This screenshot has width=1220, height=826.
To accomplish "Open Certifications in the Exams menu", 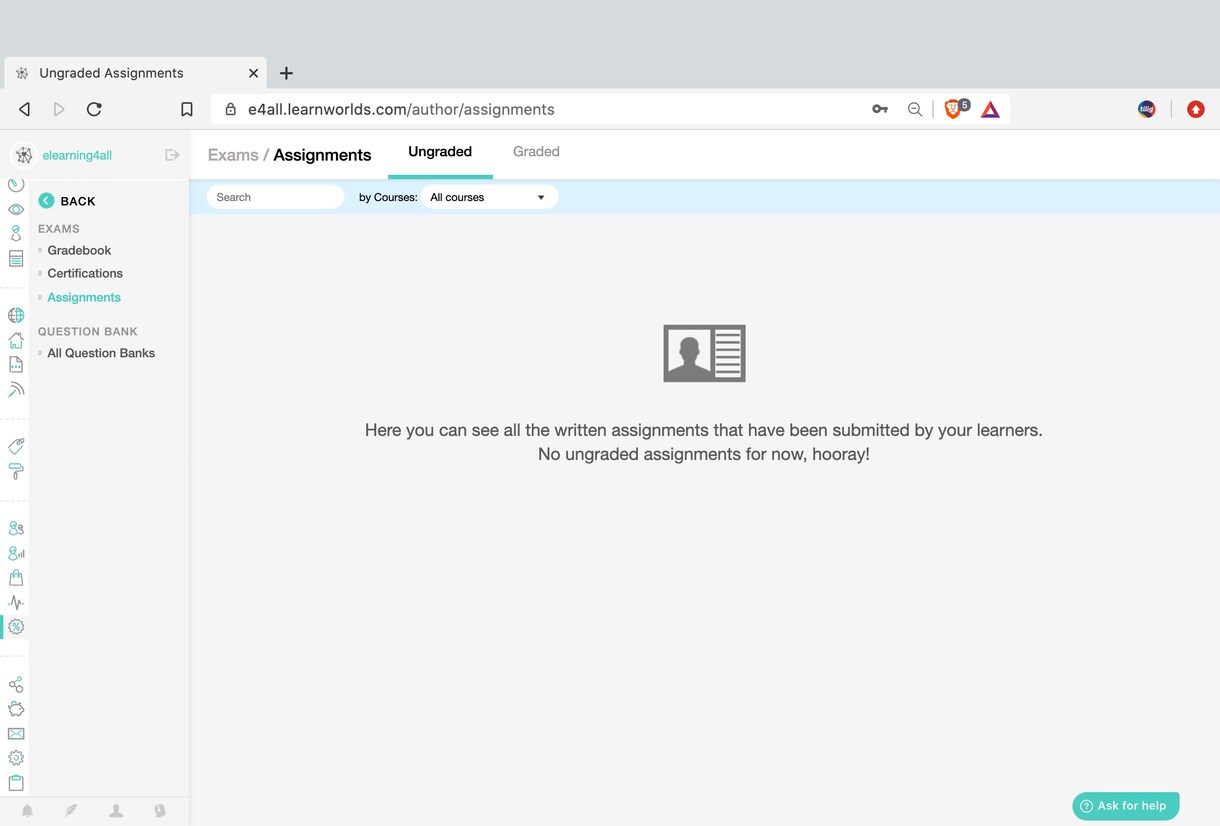I will (85, 273).
